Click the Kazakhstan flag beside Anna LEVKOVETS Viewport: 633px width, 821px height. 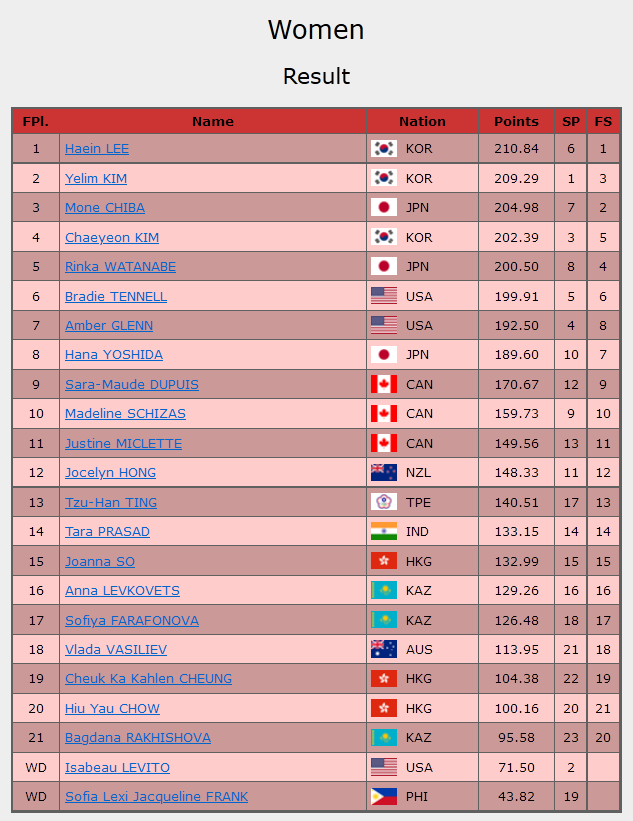pos(383,591)
